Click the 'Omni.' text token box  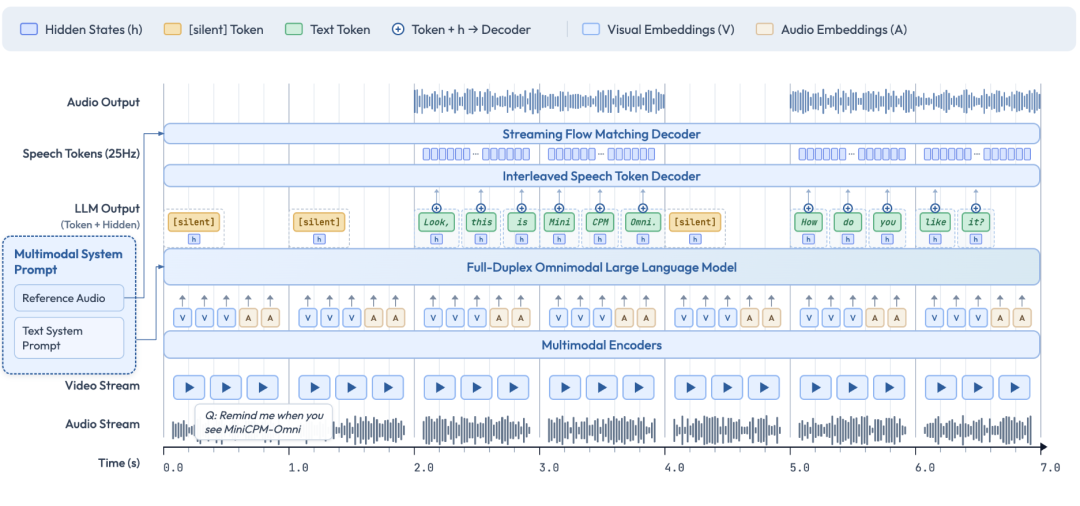coord(642,222)
